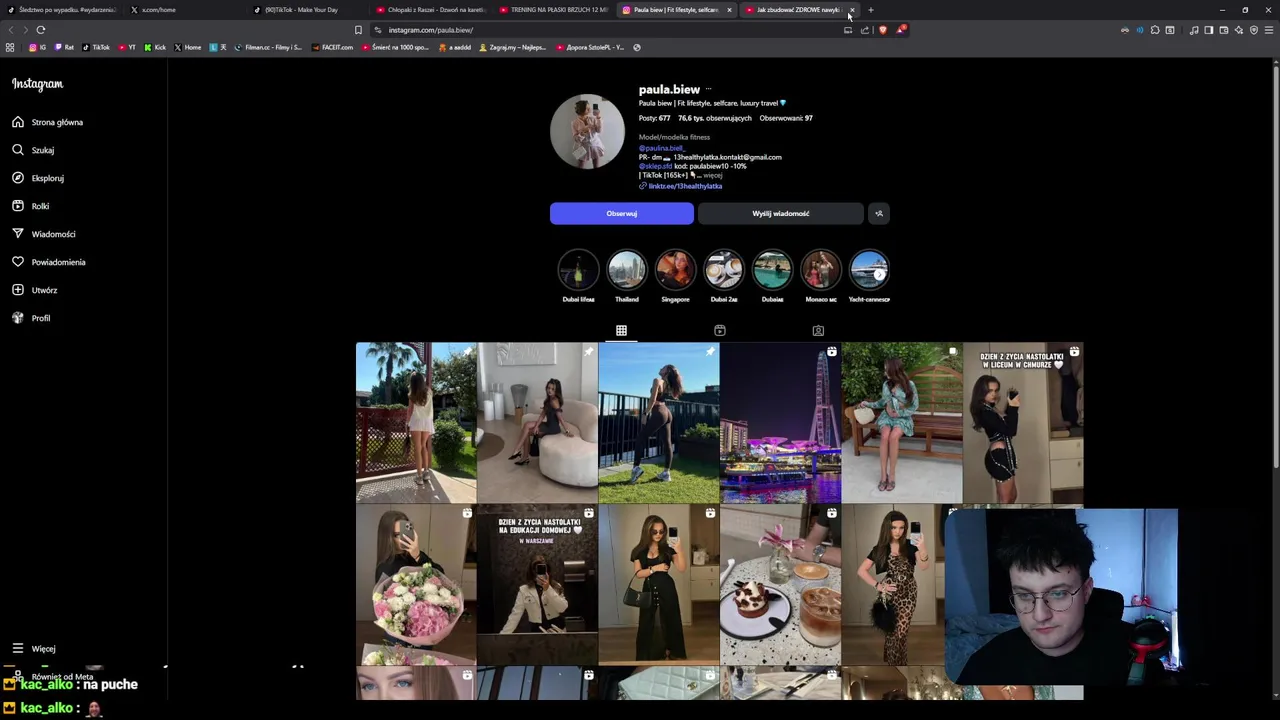Click the suggested accounts add-person button
1280x720 pixels.
click(x=879, y=213)
